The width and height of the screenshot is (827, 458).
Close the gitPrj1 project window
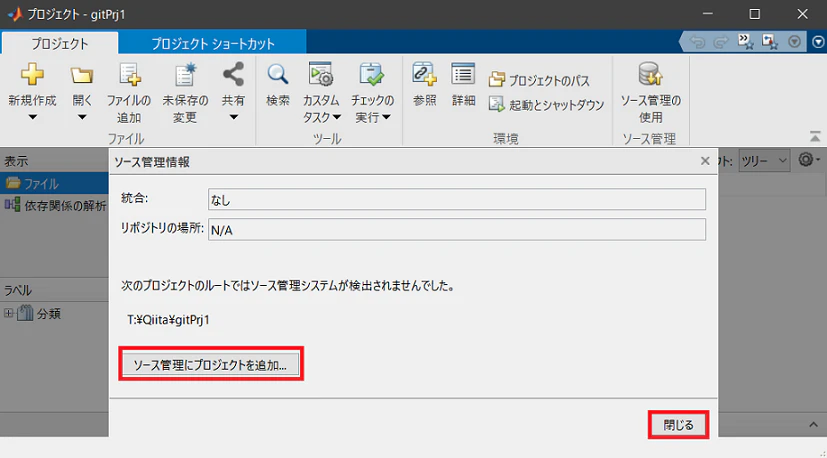point(802,14)
